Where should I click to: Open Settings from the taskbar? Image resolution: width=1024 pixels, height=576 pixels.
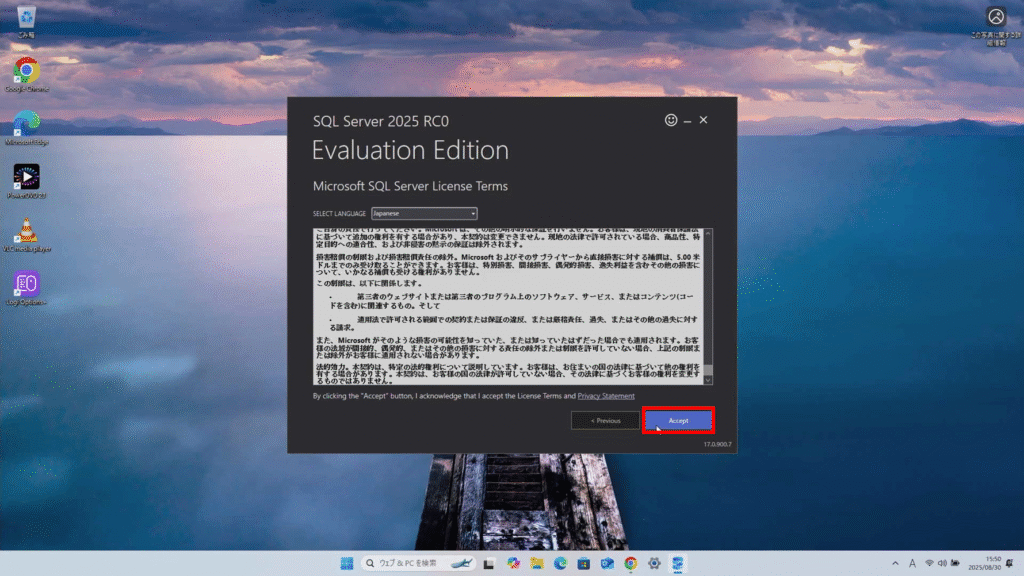pyautogui.click(x=654, y=563)
